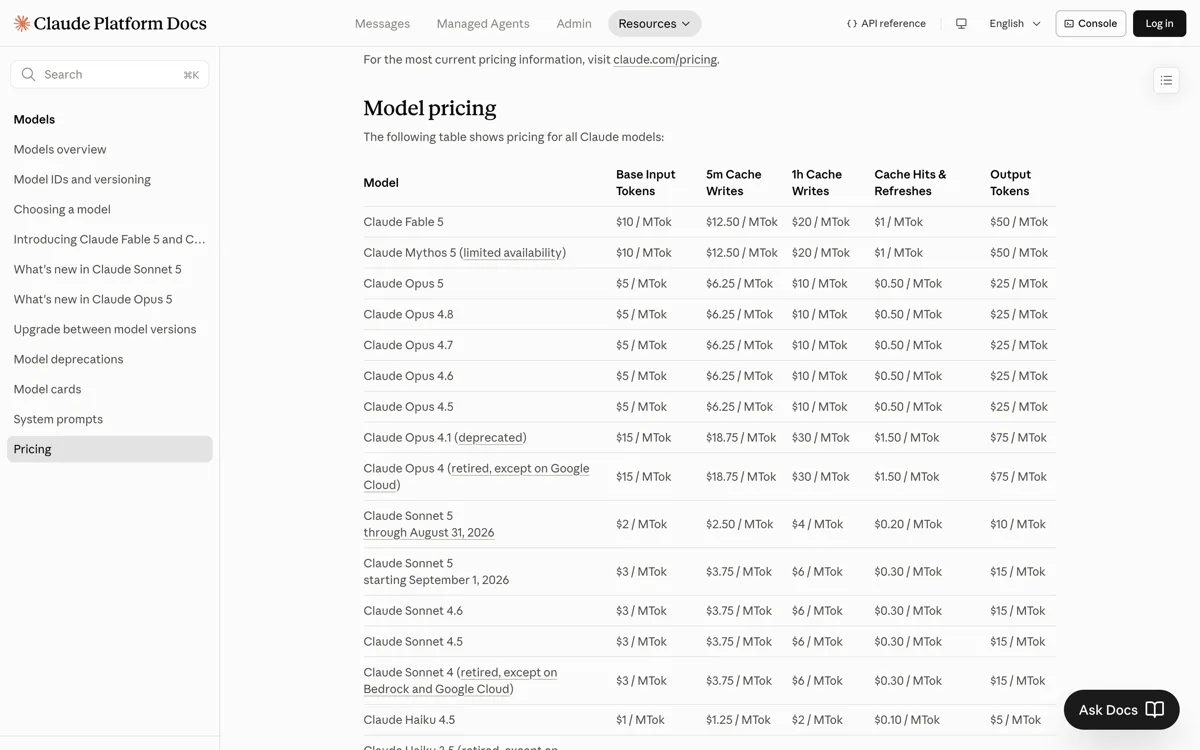Click the deprecated link for Opus 4.1
1200x750 pixels.
pyautogui.click(x=490, y=437)
